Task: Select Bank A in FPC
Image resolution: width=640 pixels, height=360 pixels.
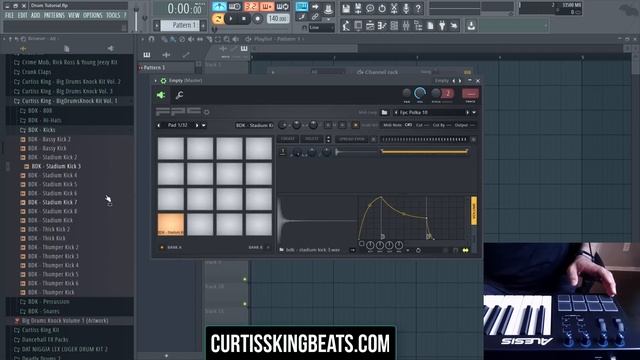Action: tap(171, 247)
